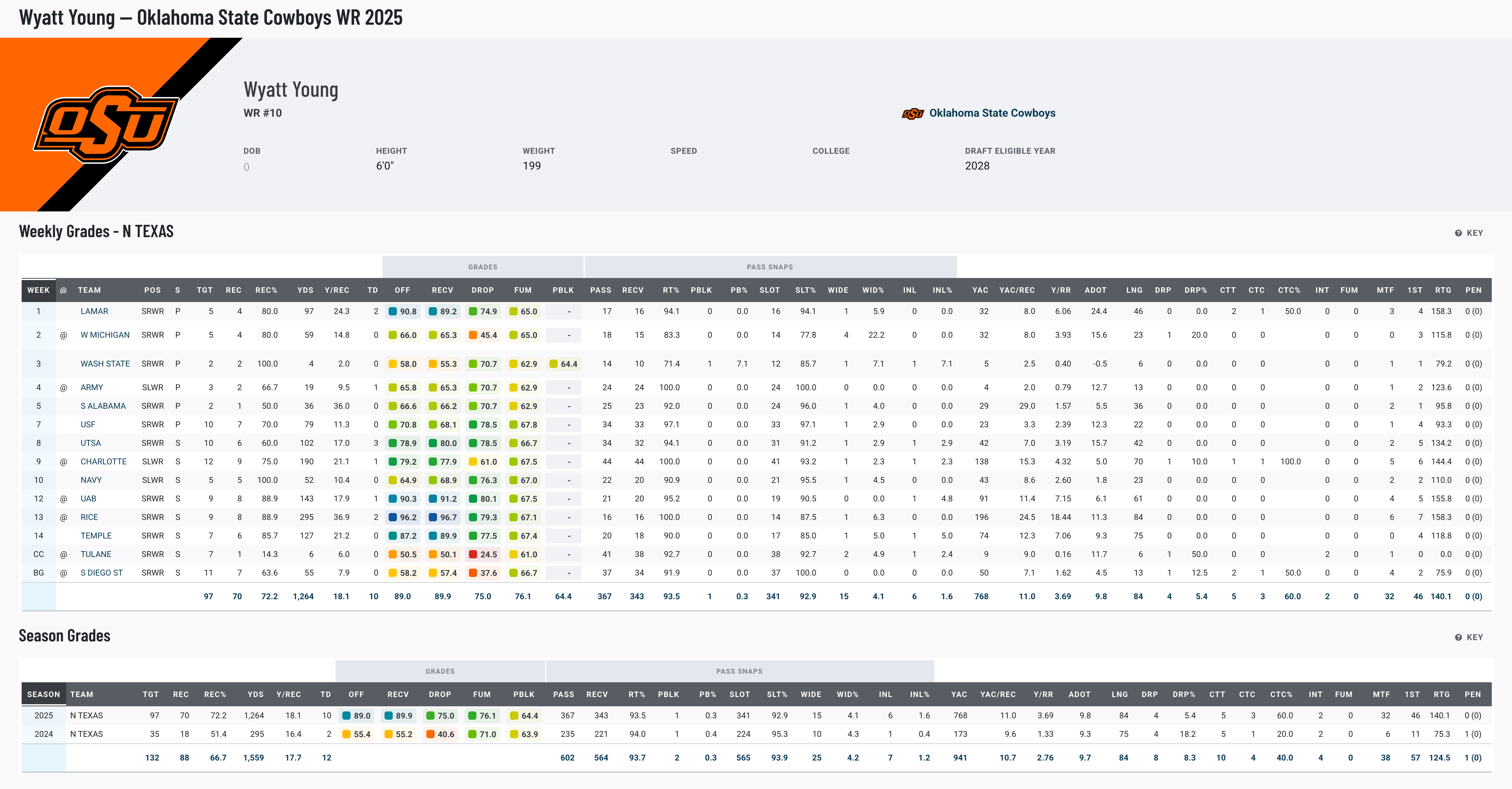Sort weekly table by OFF grade header
Image resolution: width=1512 pixels, height=789 pixels.
[x=402, y=290]
